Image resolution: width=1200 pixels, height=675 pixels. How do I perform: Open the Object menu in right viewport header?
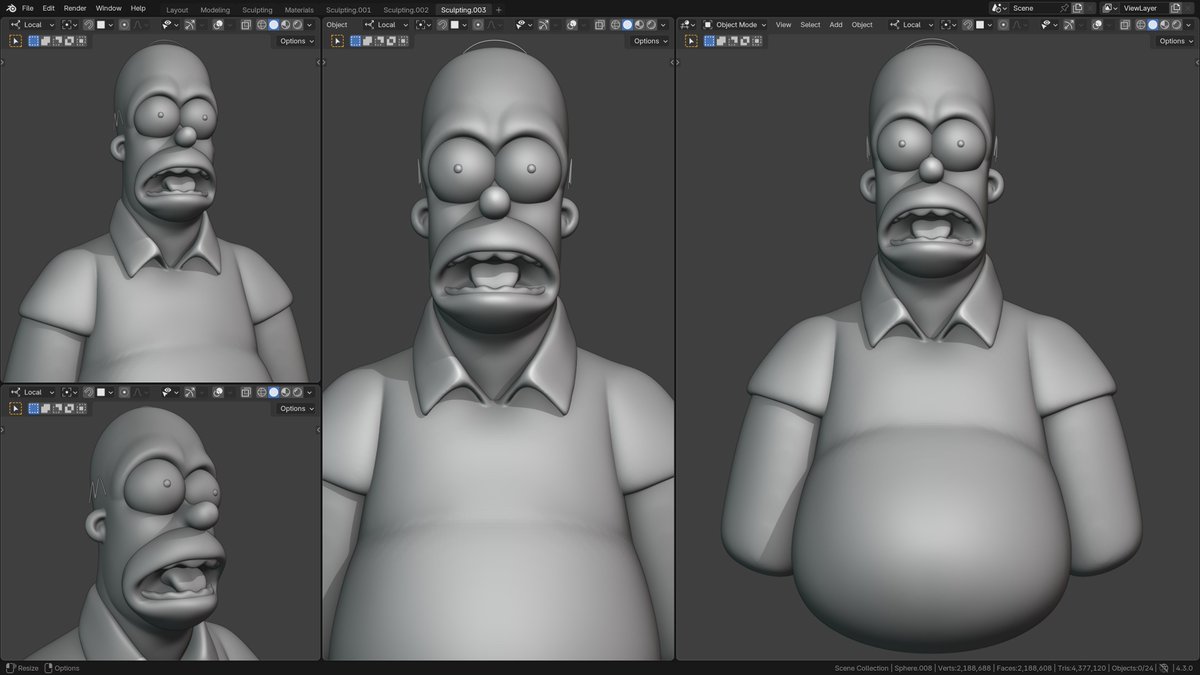pyautogui.click(x=862, y=24)
